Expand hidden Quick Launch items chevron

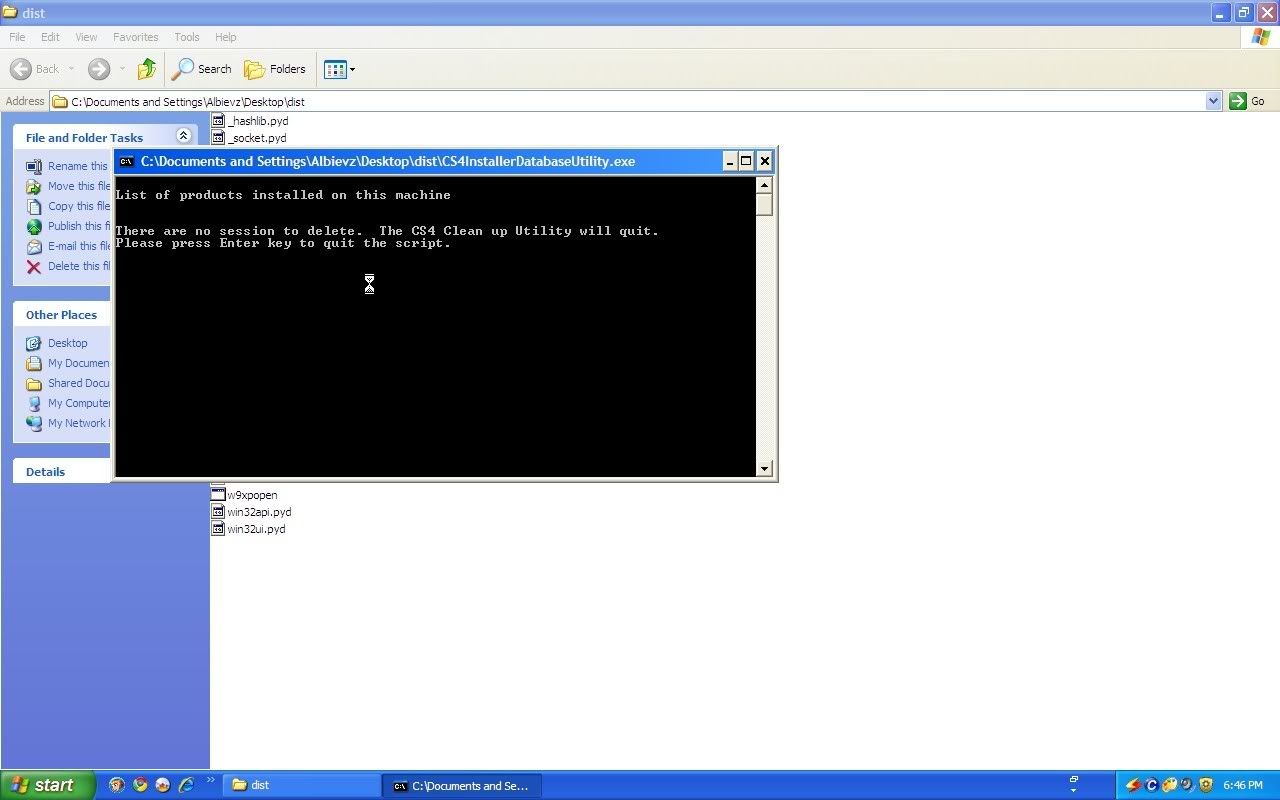pyautogui.click(x=211, y=780)
